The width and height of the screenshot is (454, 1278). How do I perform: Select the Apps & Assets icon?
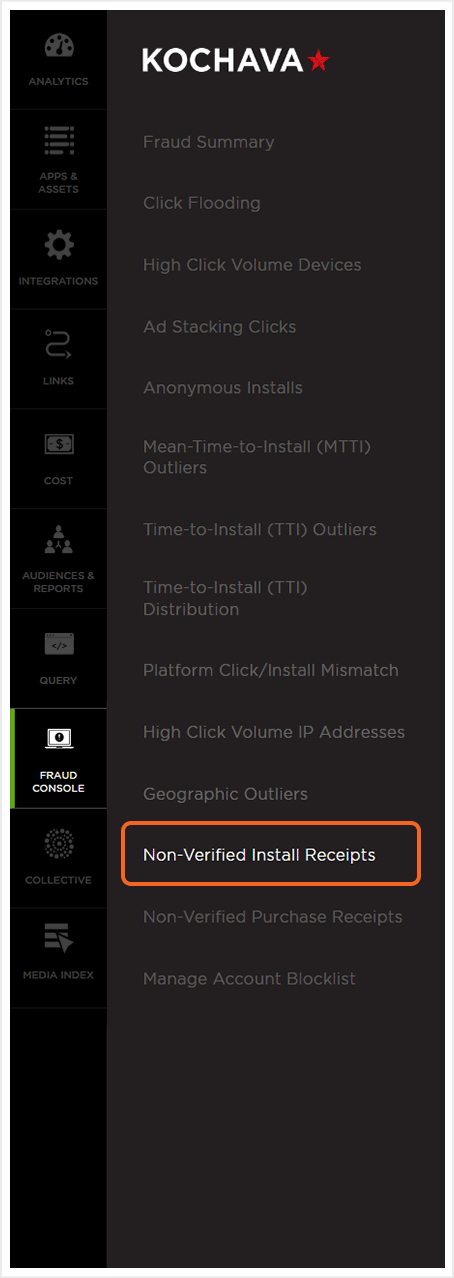59,142
